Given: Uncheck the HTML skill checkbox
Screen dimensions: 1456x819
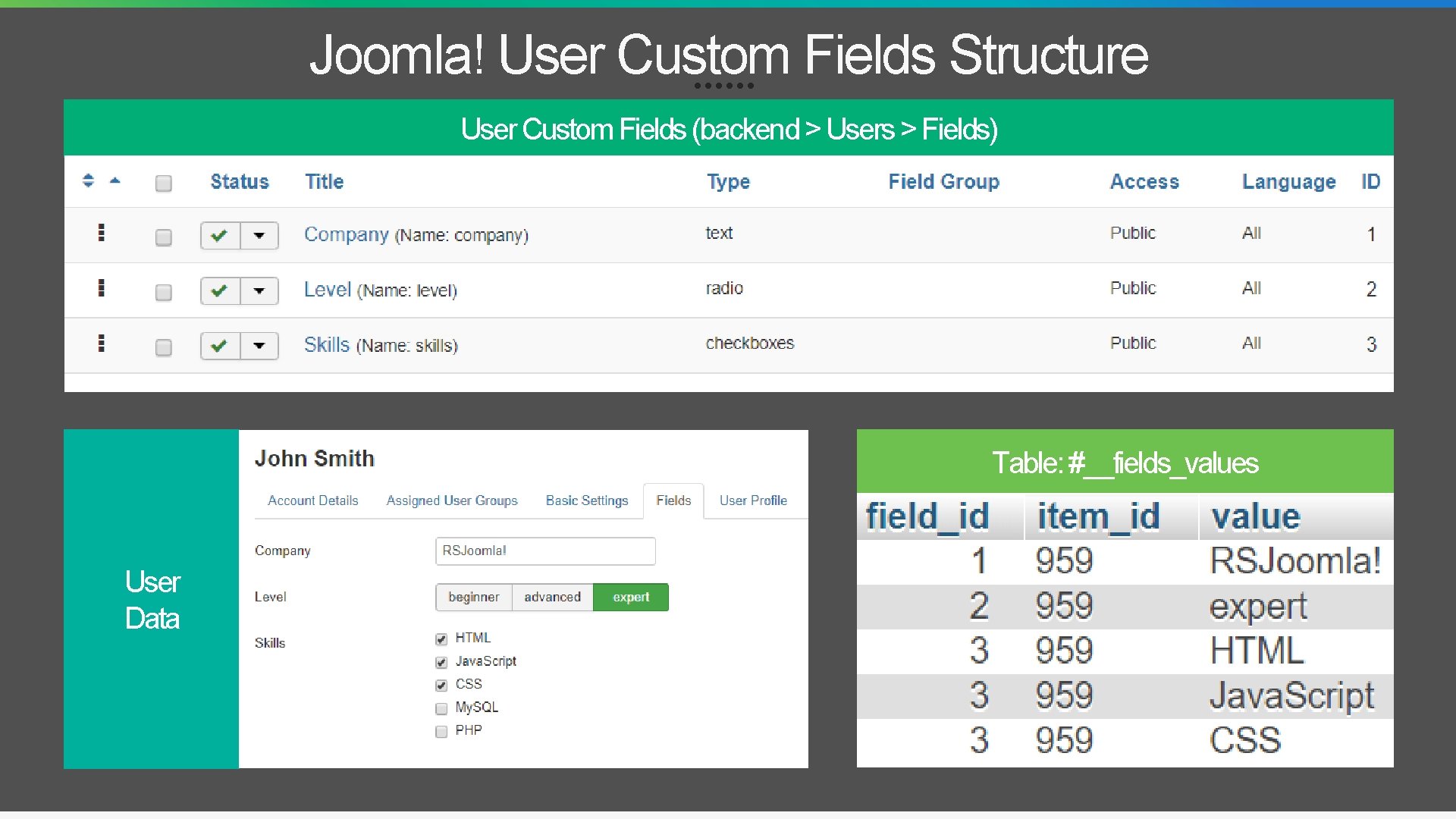Looking at the screenshot, I should pyautogui.click(x=441, y=639).
